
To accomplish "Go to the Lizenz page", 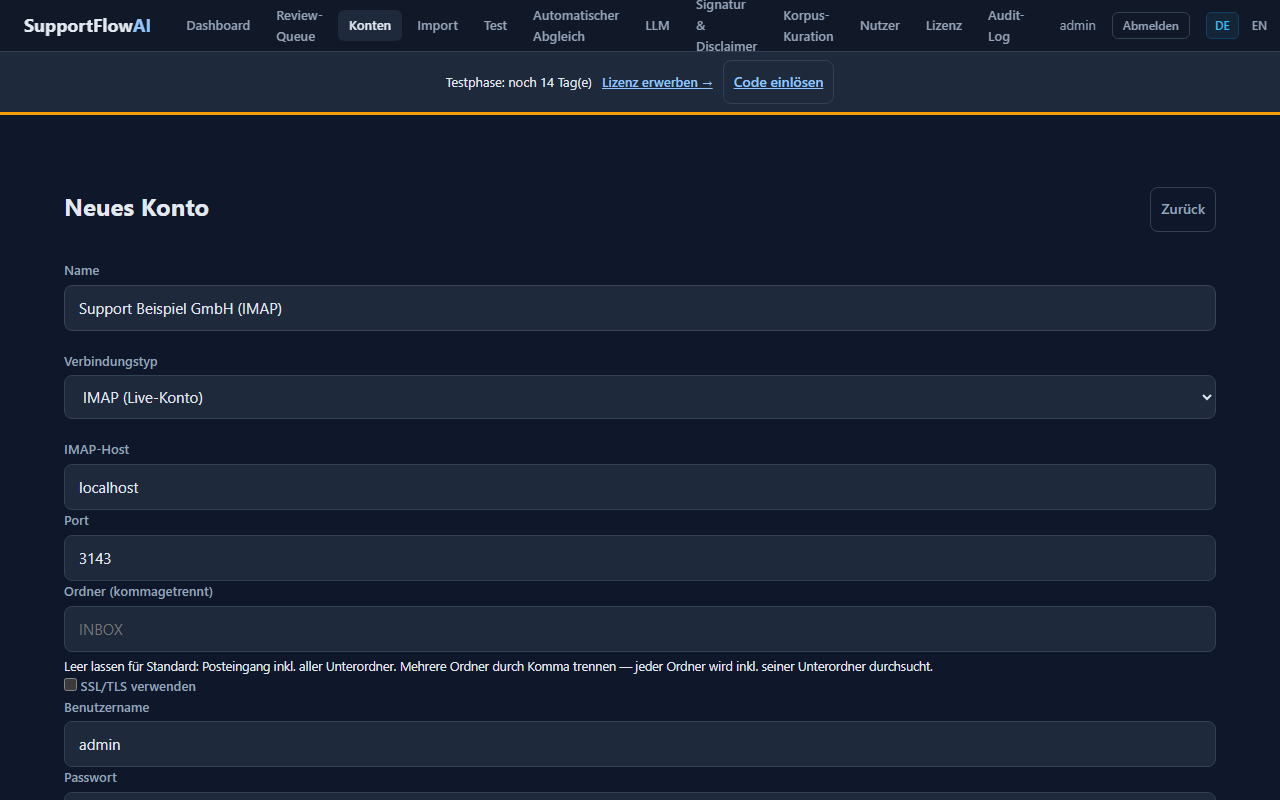I will pyautogui.click(x=944, y=26).
